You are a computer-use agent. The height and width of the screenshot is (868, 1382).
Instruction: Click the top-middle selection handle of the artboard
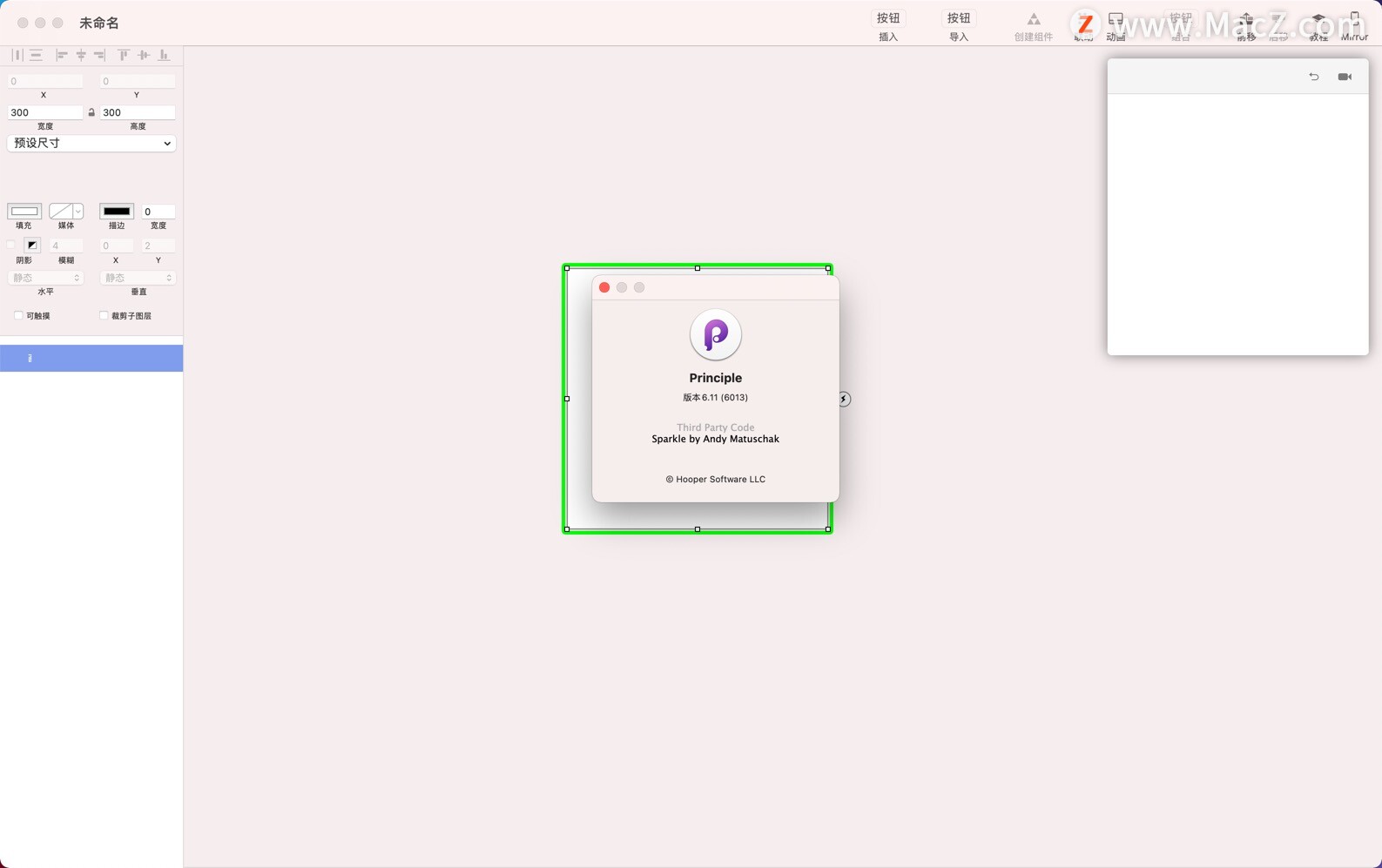(x=698, y=268)
